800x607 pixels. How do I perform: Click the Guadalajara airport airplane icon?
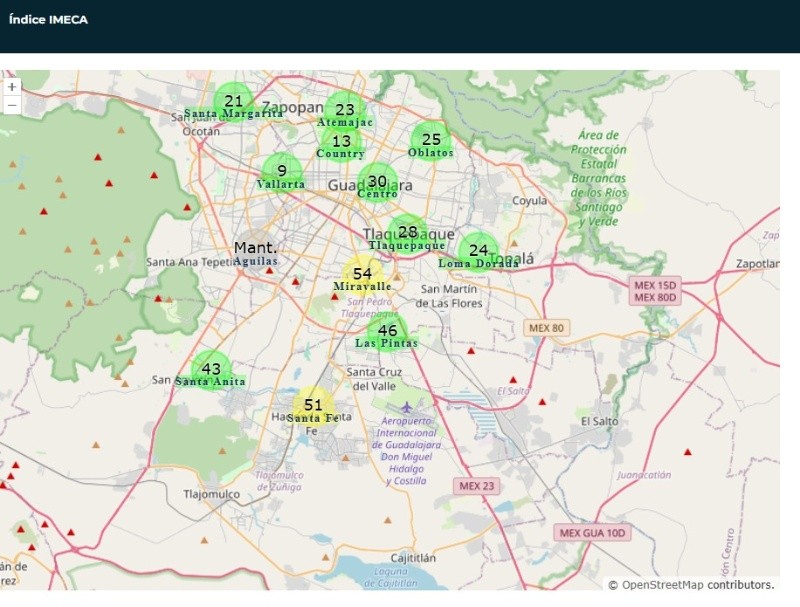[406, 407]
